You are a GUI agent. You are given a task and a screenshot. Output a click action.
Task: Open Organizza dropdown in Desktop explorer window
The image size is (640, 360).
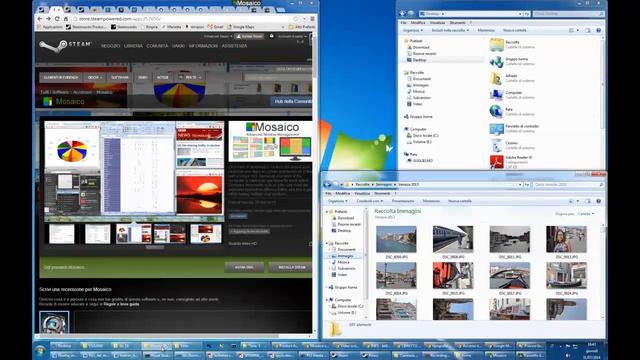tap(413, 30)
